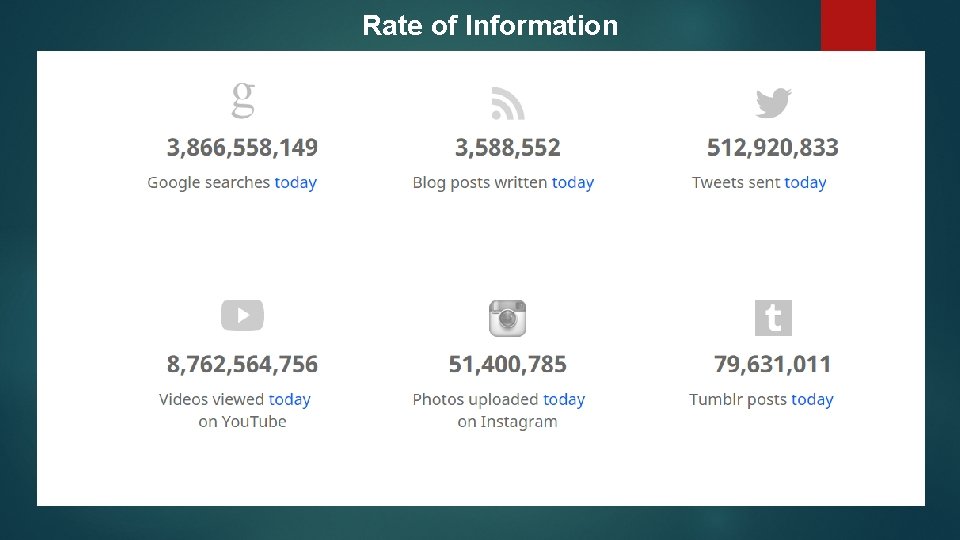The width and height of the screenshot is (960, 540).
Task: Click the YouTube views count 8,762,564,756
Action: coord(242,364)
